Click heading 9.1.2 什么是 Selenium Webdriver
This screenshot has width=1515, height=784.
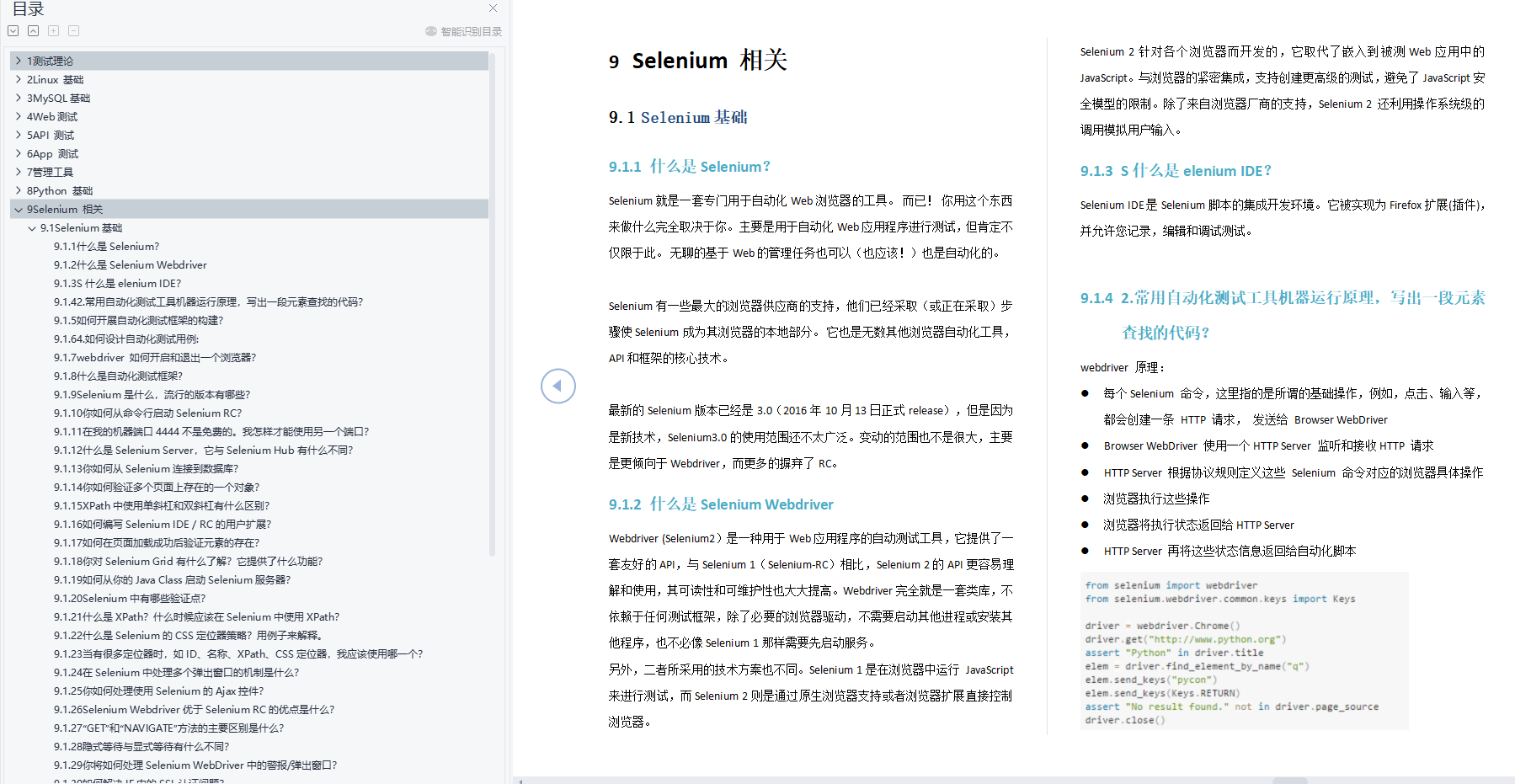click(721, 504)
